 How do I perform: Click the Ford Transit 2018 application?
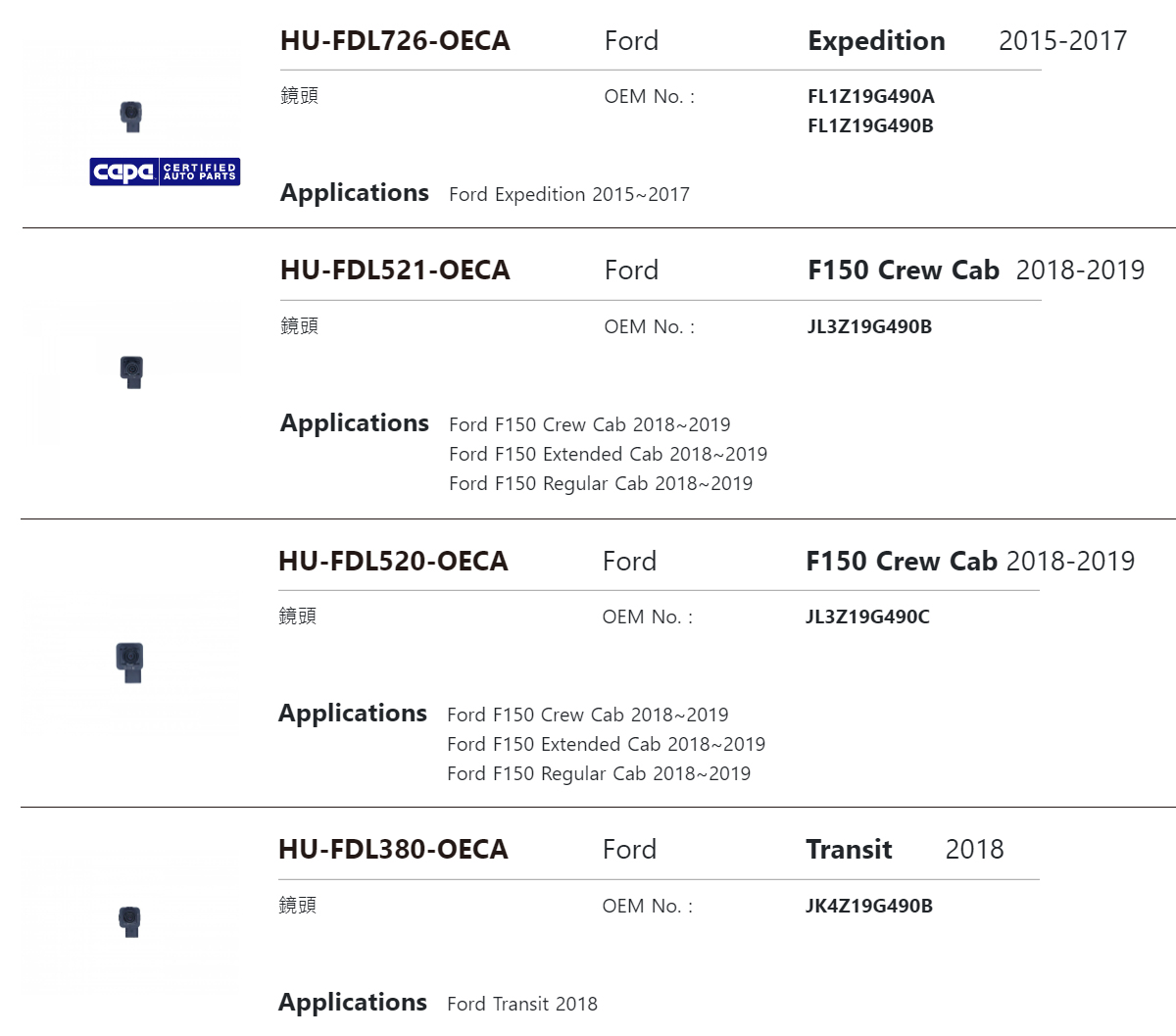[x=522, y=1004]
